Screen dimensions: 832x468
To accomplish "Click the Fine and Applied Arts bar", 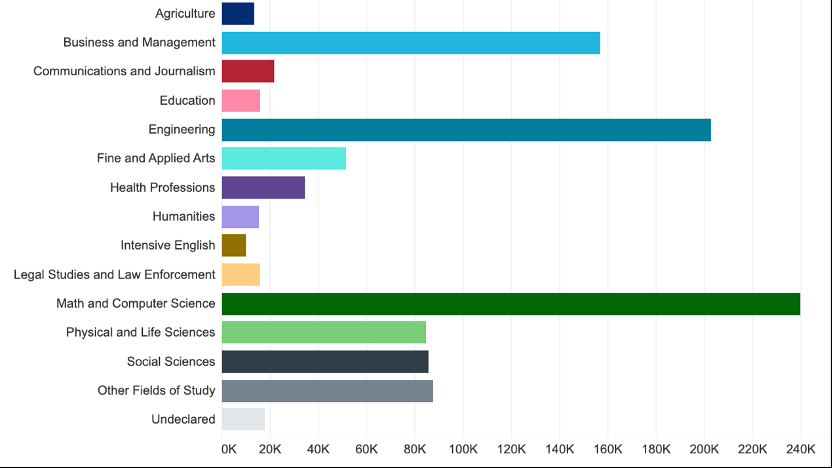I will click(284, 159).
